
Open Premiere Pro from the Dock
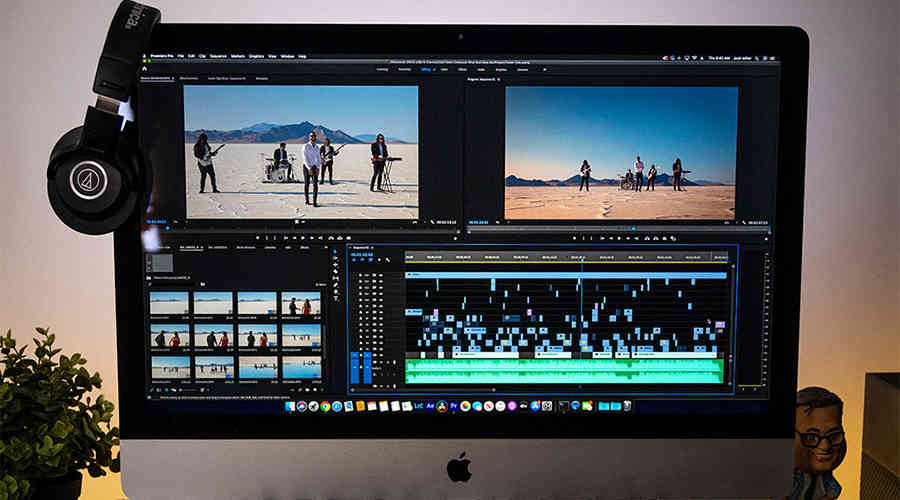coord(455,406)
